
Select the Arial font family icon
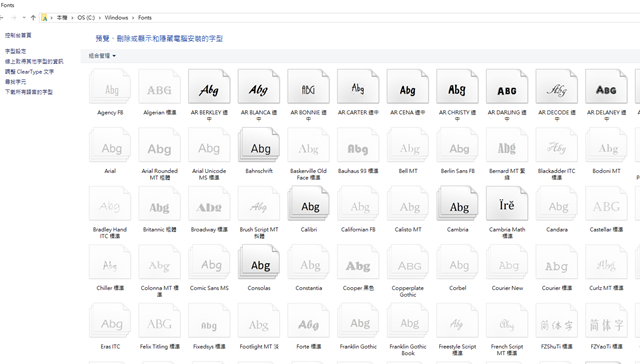pyautogui.click(x=110, y=145)
